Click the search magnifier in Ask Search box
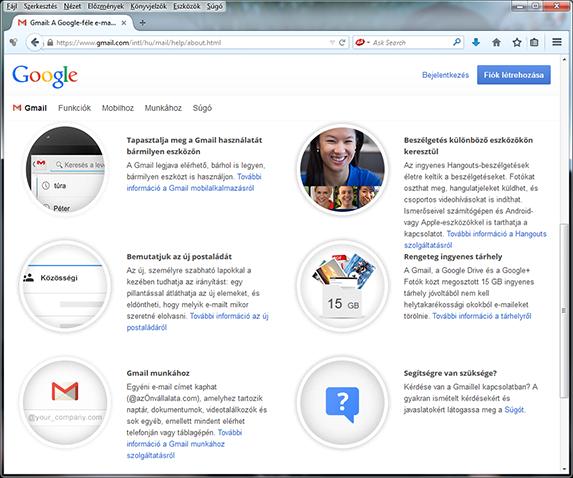Screen dimensions: 573x478 point(457,42)
